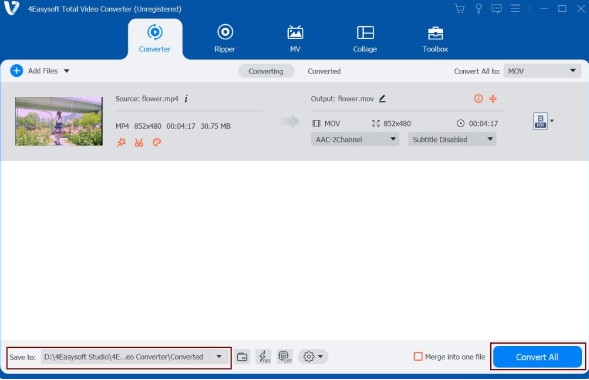Viewport: 589px width, 380px height.
Task: Open the enhance effects wand icon
Action: pos(121,142)
